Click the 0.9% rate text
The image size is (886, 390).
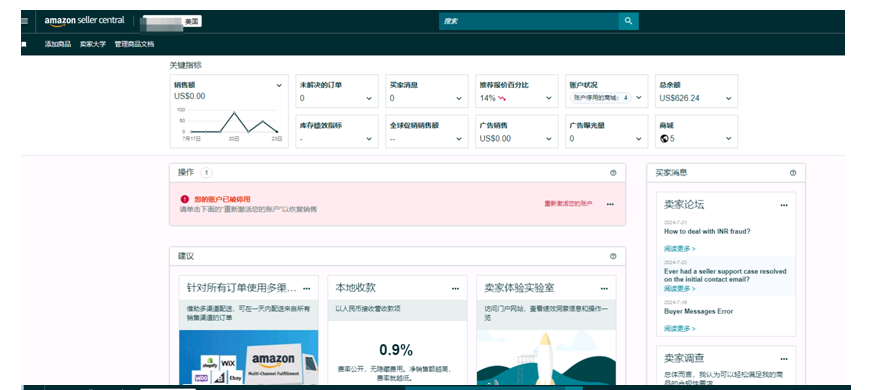point(396,350)
